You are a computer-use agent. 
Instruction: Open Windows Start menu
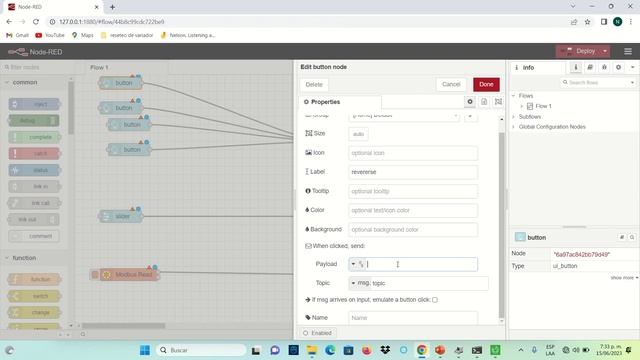(145, 350)
